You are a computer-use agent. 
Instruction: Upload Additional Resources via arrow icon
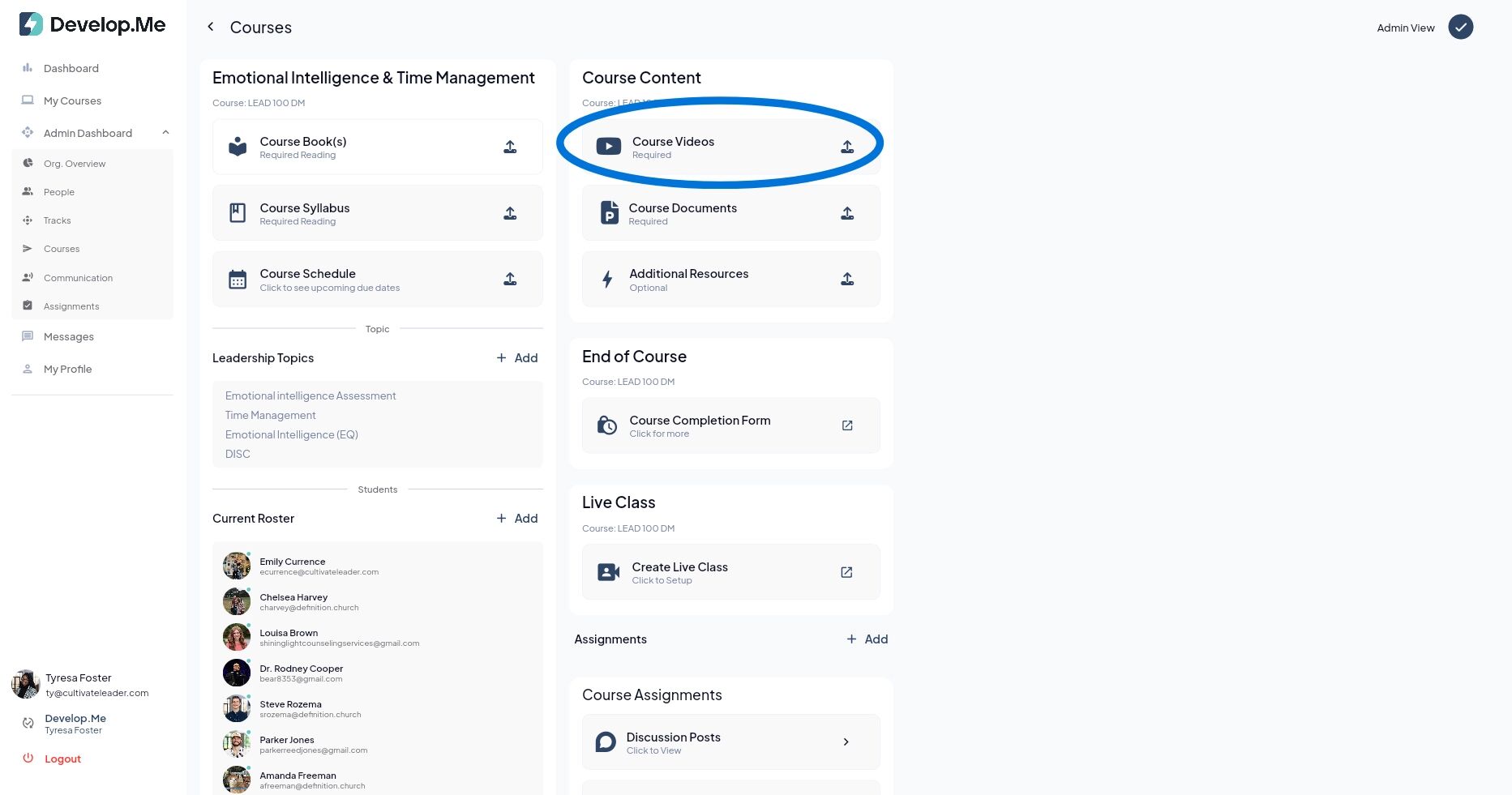tap(847, 279)
